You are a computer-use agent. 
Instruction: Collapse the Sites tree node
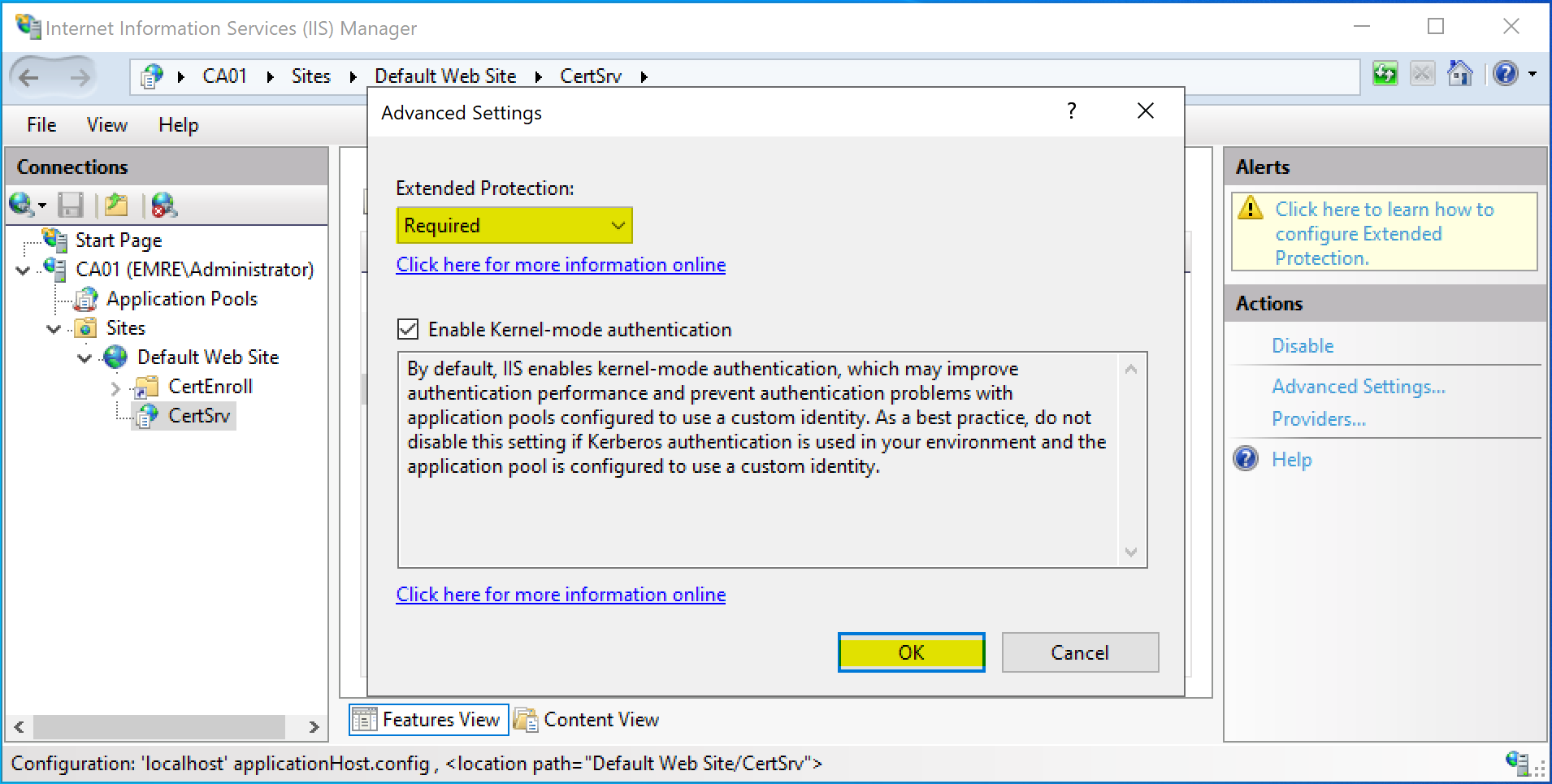tap(54, 329)
